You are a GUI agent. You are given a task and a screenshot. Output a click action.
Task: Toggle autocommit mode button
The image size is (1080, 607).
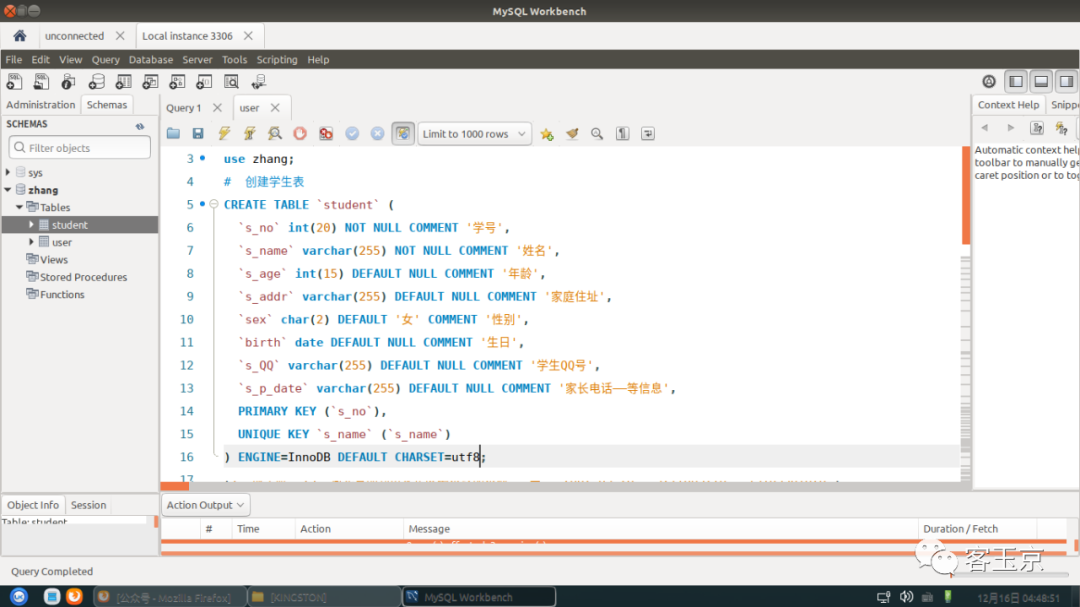point(403,134)
